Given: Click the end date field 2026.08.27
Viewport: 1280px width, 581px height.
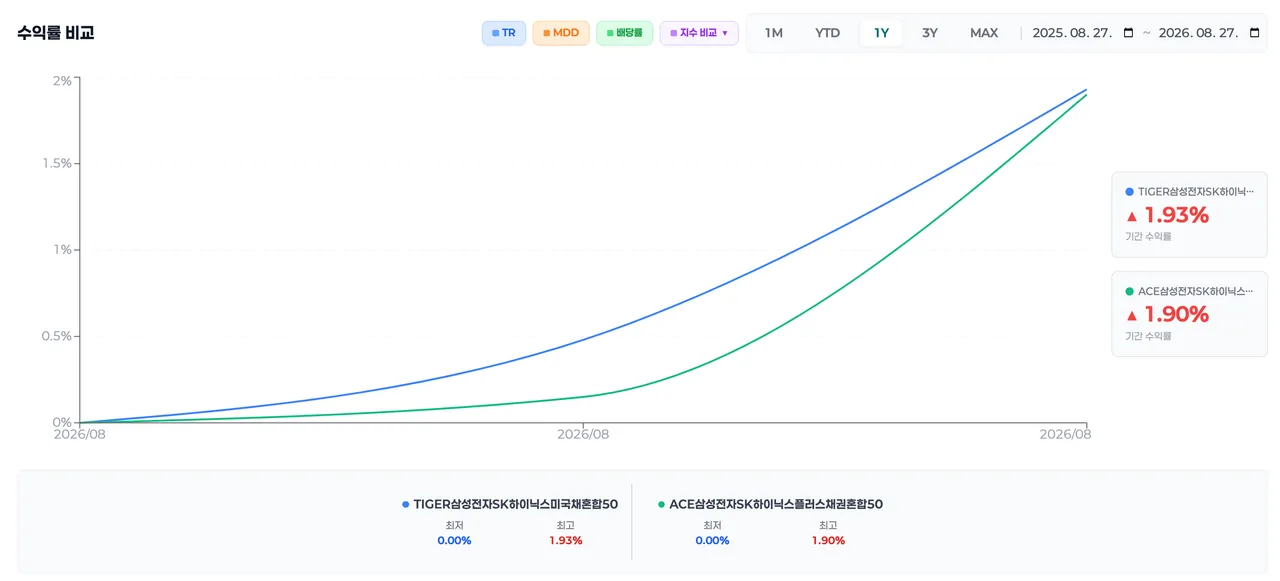Looking at the screenshot, I should click(x=1210, y=33).
